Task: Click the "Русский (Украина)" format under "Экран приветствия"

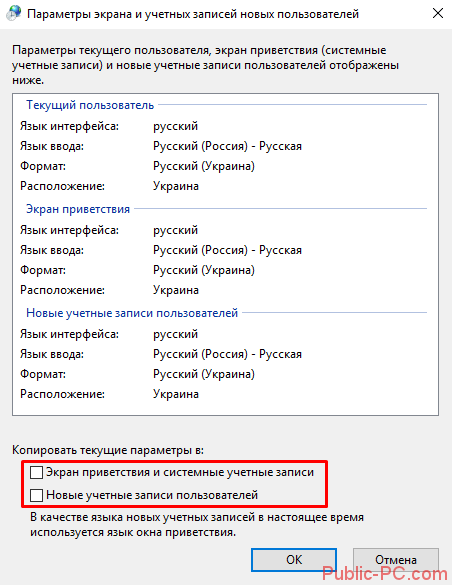Action: [204, 270]
